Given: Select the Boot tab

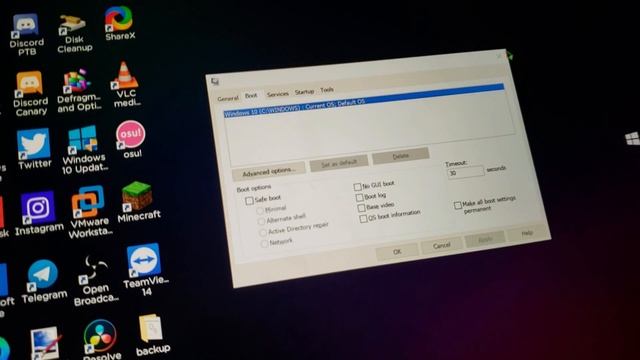Looking at the screenshot, I should click(x=251, y=96).
